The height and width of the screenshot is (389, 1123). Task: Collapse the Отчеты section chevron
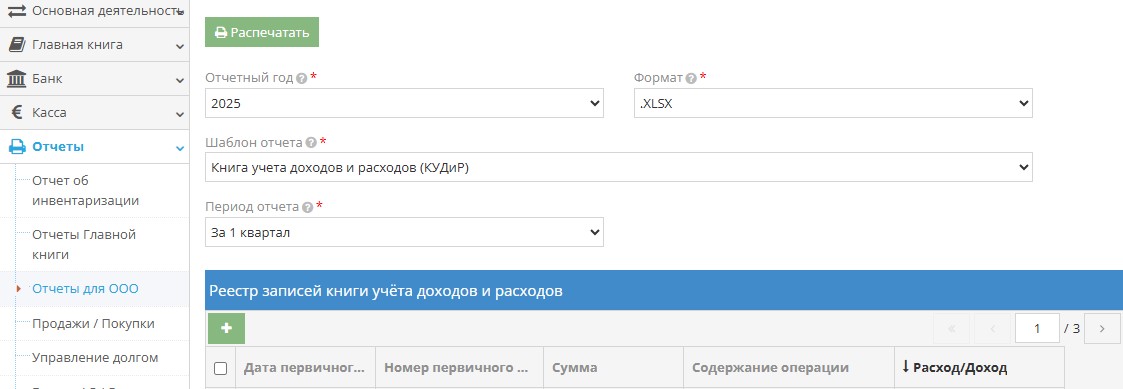pos(180,148)
